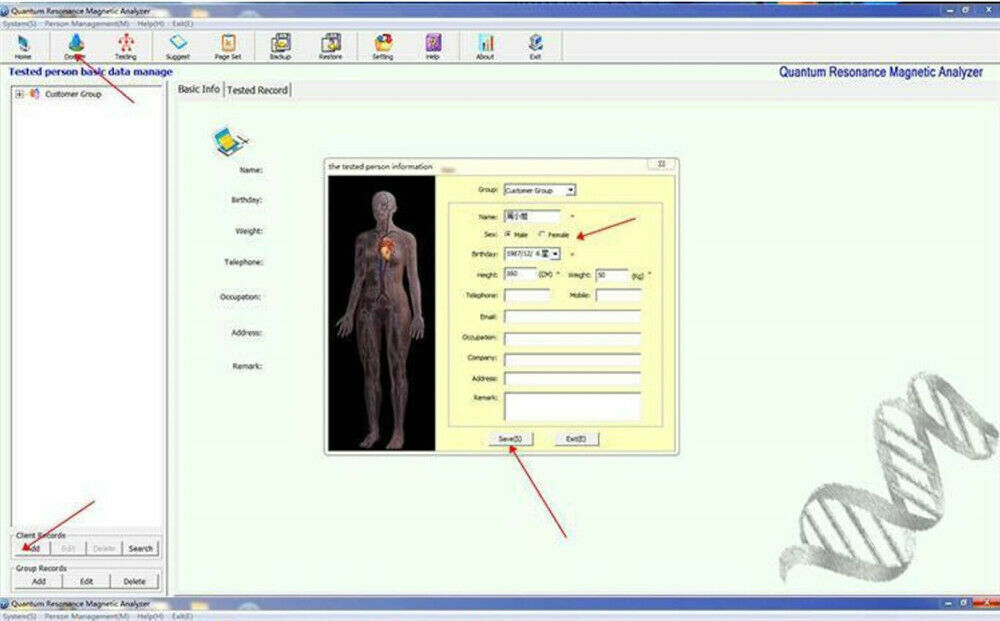
Task: Switch to the Tested Record tab
Action: [x=257, y=90]
